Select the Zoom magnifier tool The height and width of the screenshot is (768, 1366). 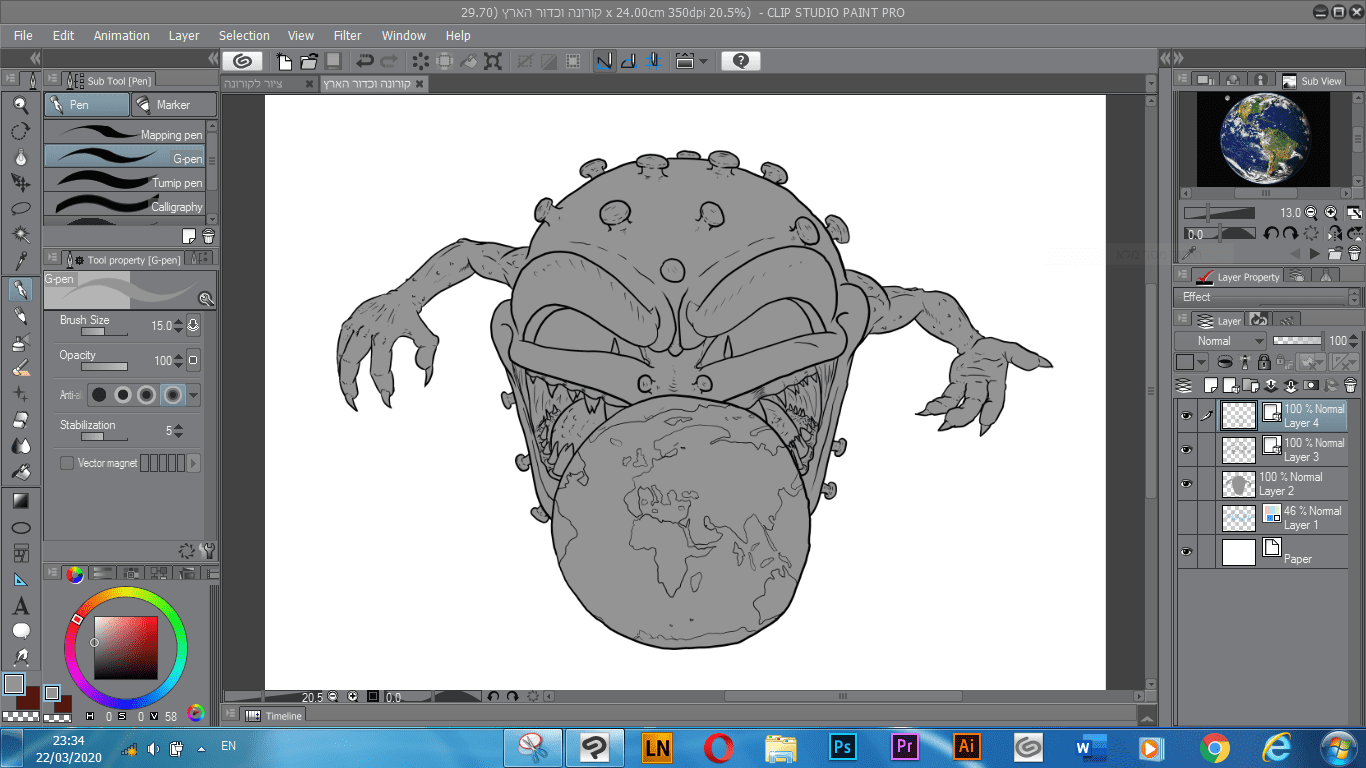tap(20, 105)
